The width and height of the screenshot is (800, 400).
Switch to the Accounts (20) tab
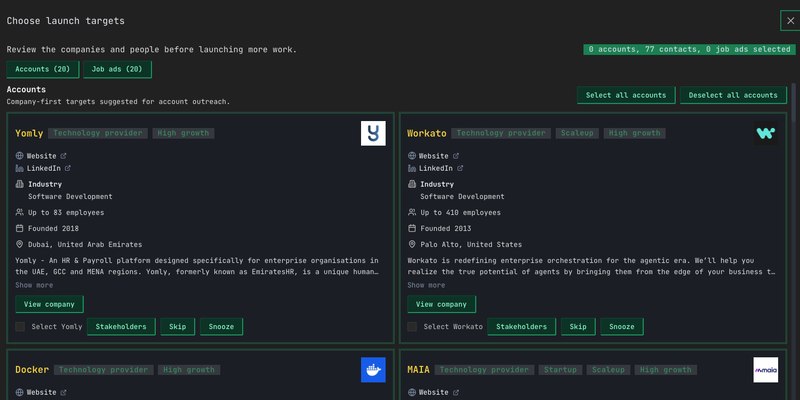[42, 69]
